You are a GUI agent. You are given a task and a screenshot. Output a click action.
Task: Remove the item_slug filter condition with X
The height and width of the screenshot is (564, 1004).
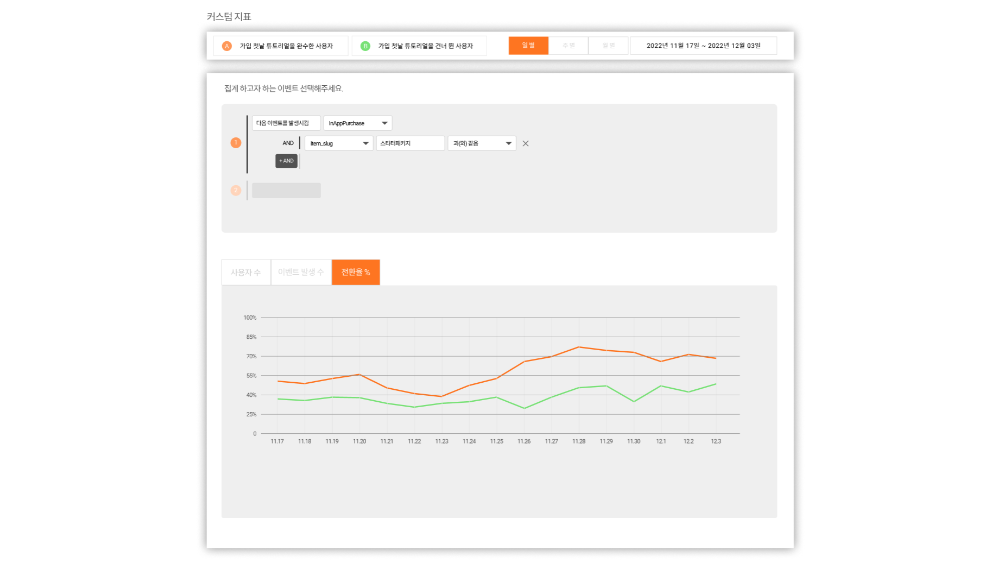pos(526,143)
